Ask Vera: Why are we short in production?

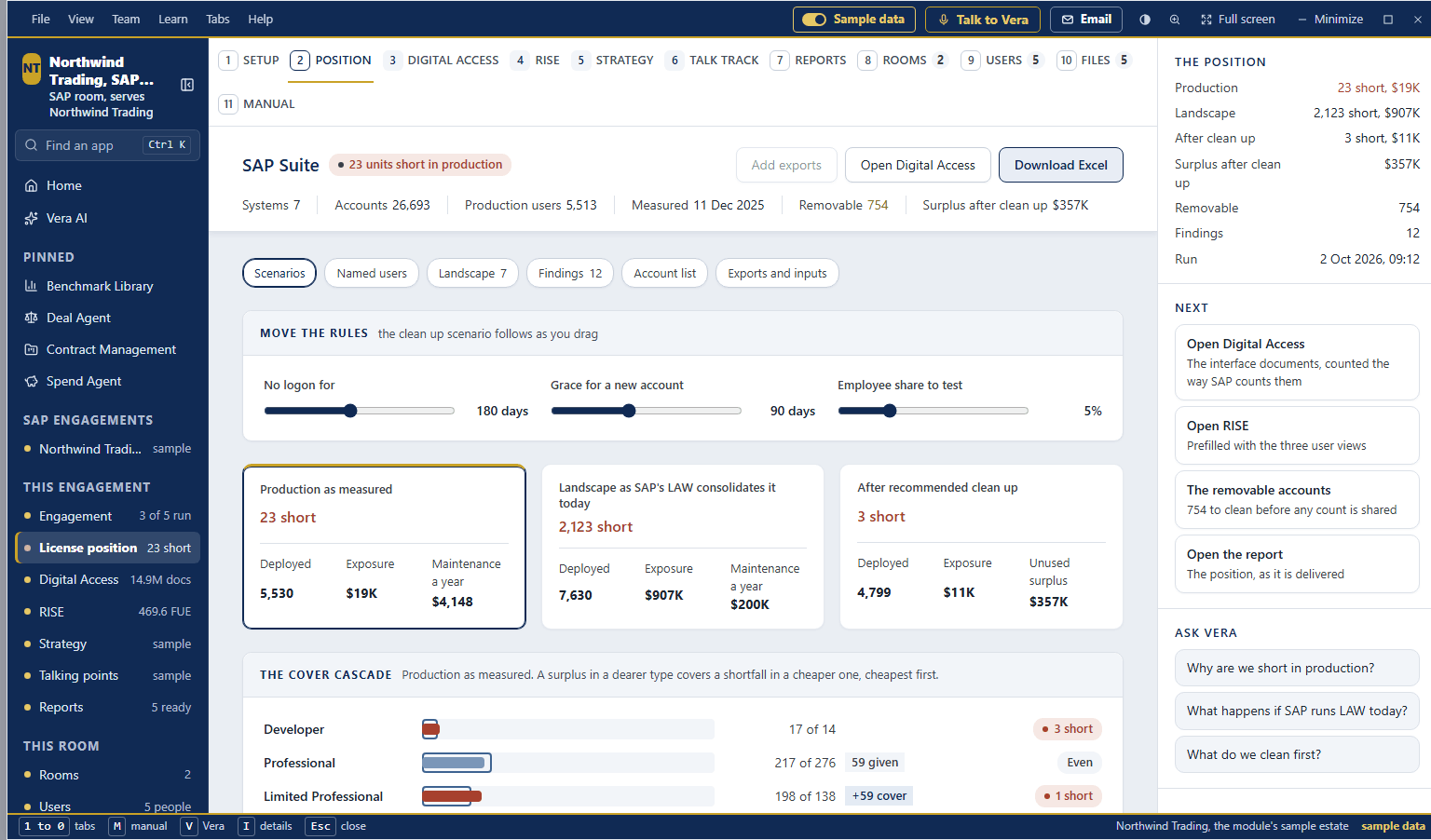(x=1297, y=668)
